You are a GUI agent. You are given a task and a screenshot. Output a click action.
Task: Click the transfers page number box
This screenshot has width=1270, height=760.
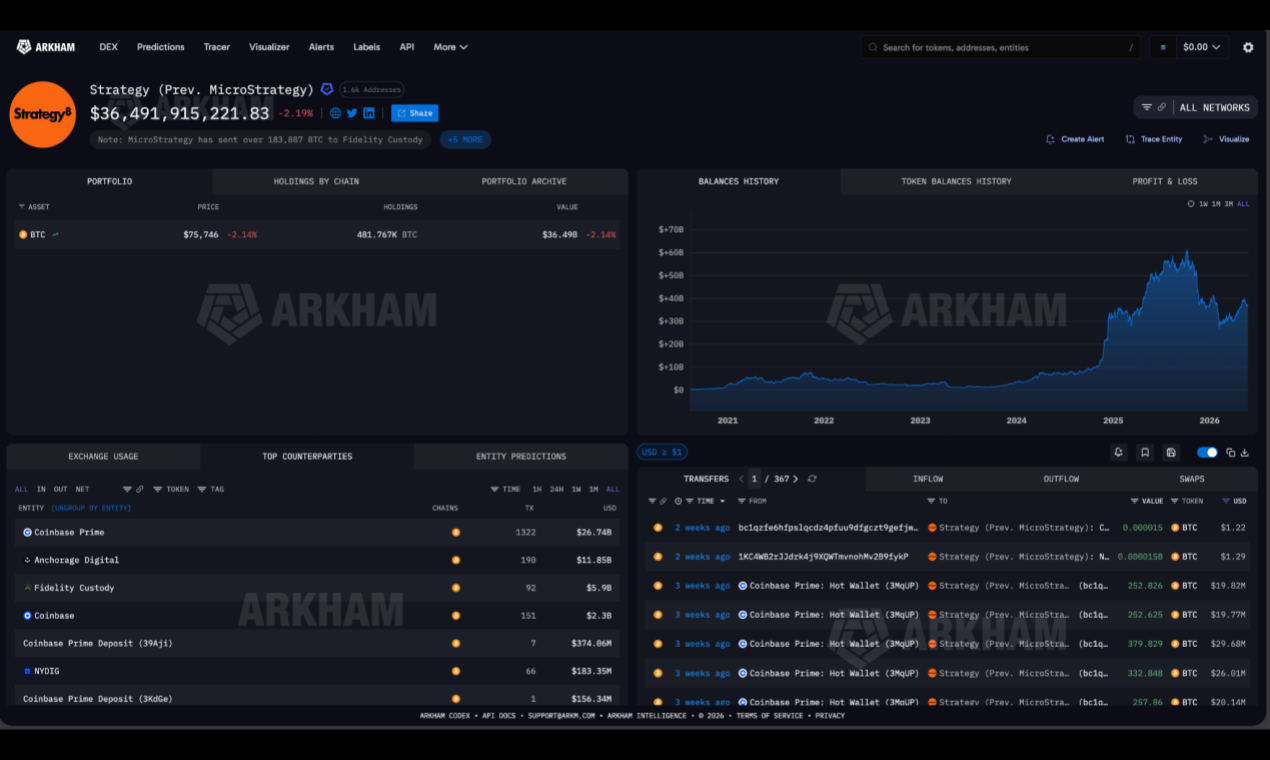point(755,479)
